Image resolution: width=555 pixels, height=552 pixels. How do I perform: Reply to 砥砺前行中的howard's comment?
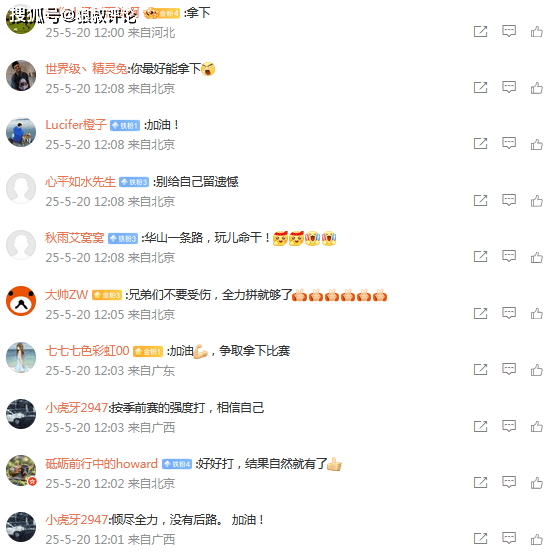[x=509, y=482]
